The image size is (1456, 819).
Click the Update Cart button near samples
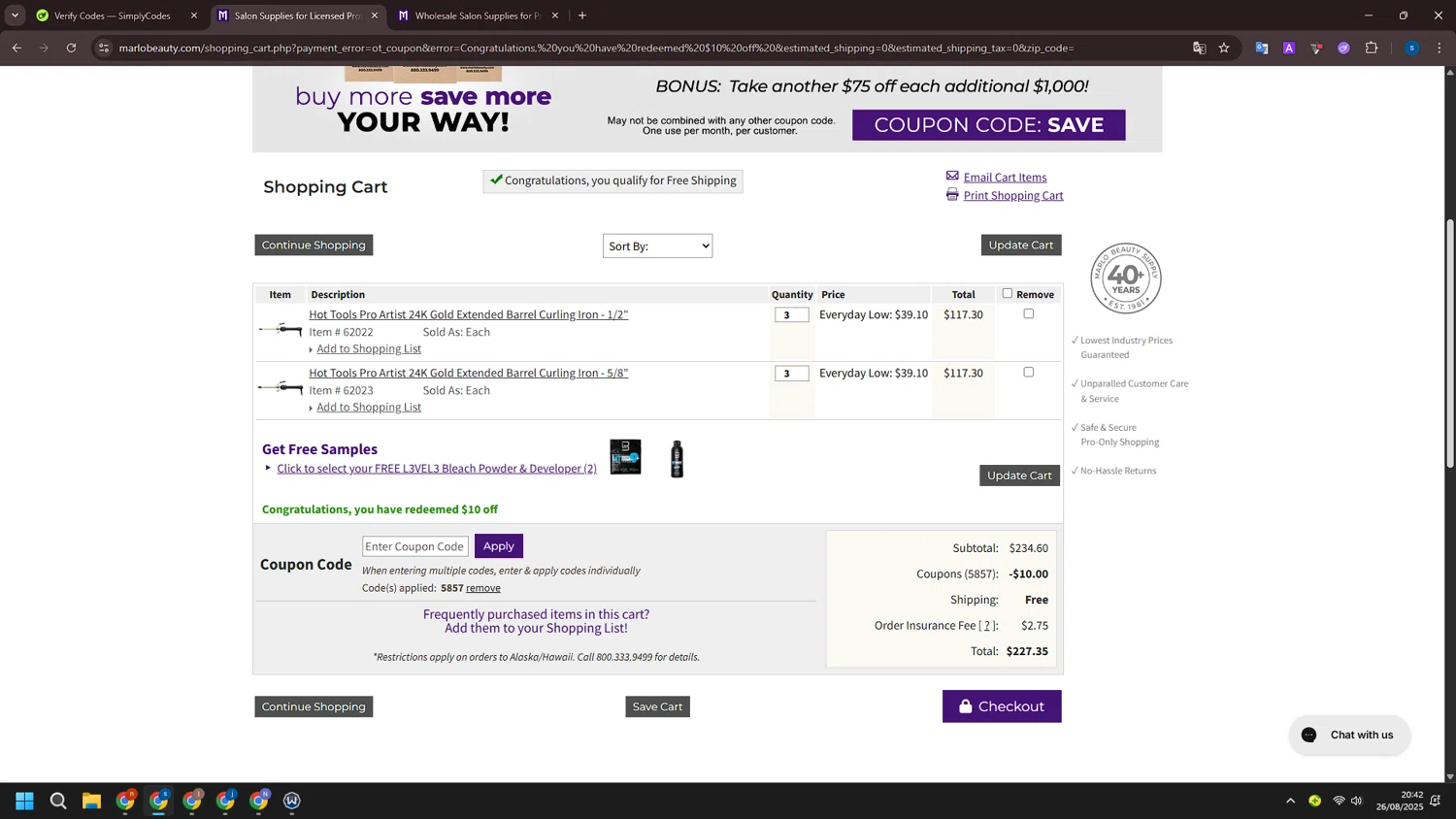click(1019, 475)
